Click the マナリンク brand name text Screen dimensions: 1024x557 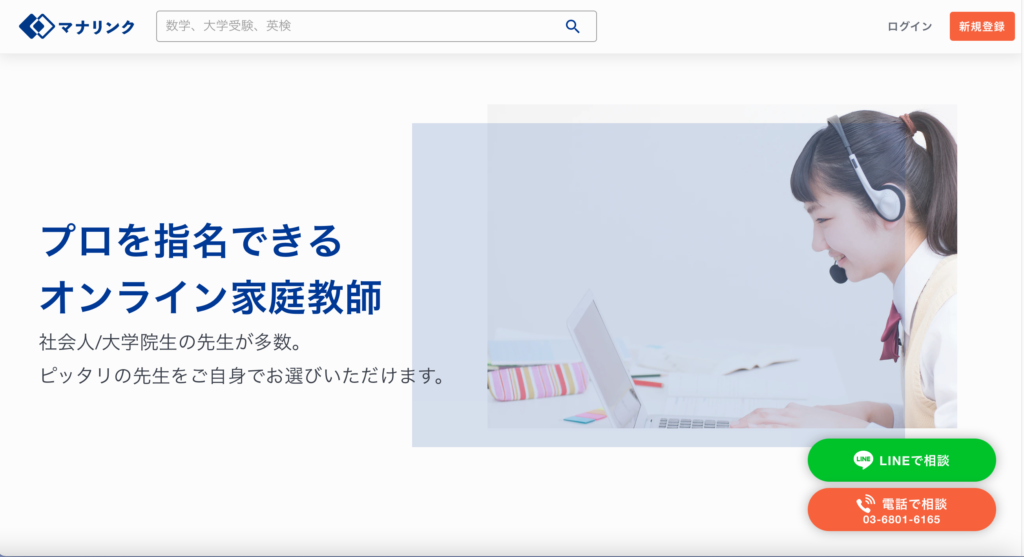click(x=97, y=27)
